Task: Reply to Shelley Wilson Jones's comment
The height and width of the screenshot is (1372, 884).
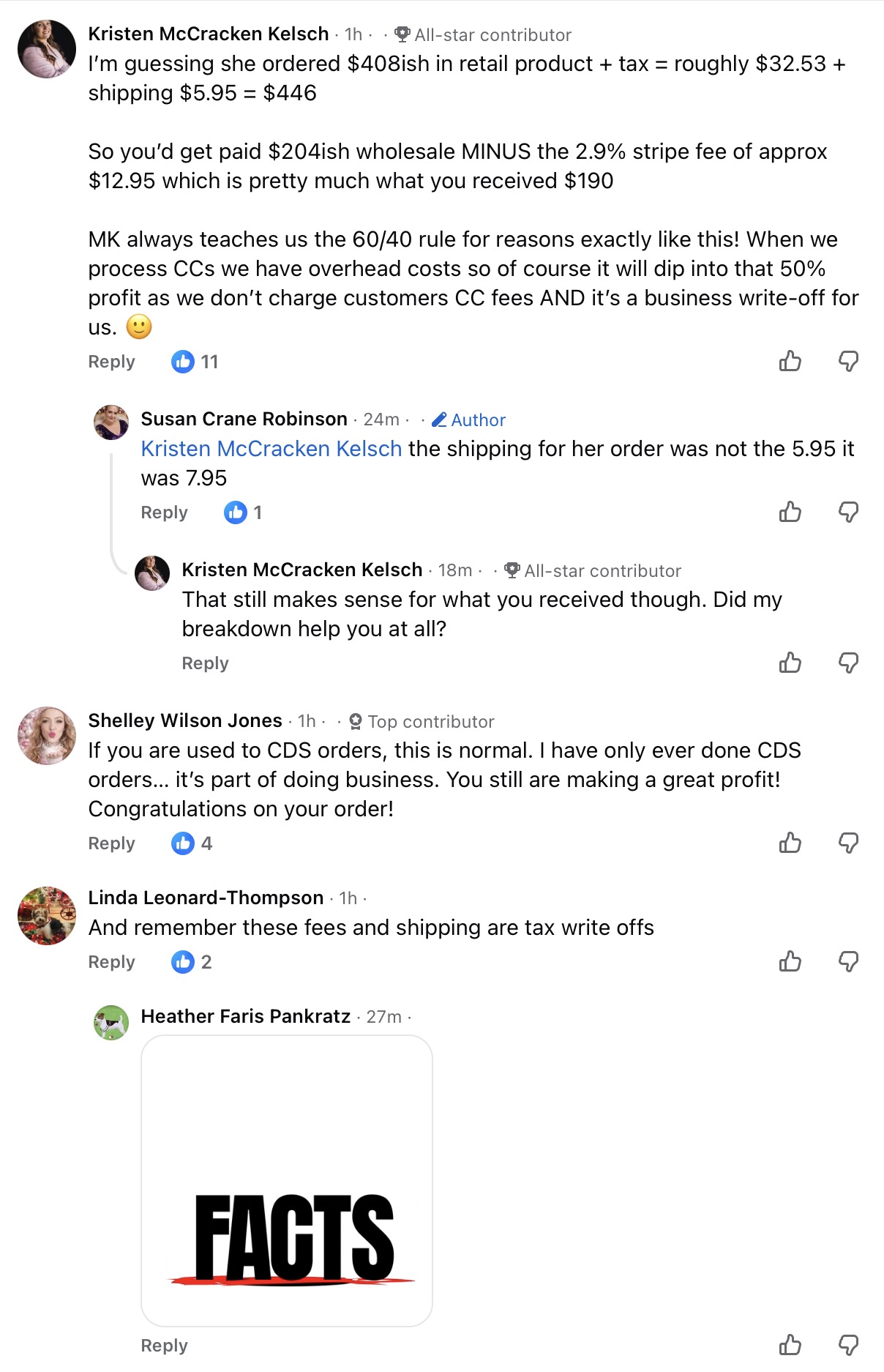Action: coord(111,843)
